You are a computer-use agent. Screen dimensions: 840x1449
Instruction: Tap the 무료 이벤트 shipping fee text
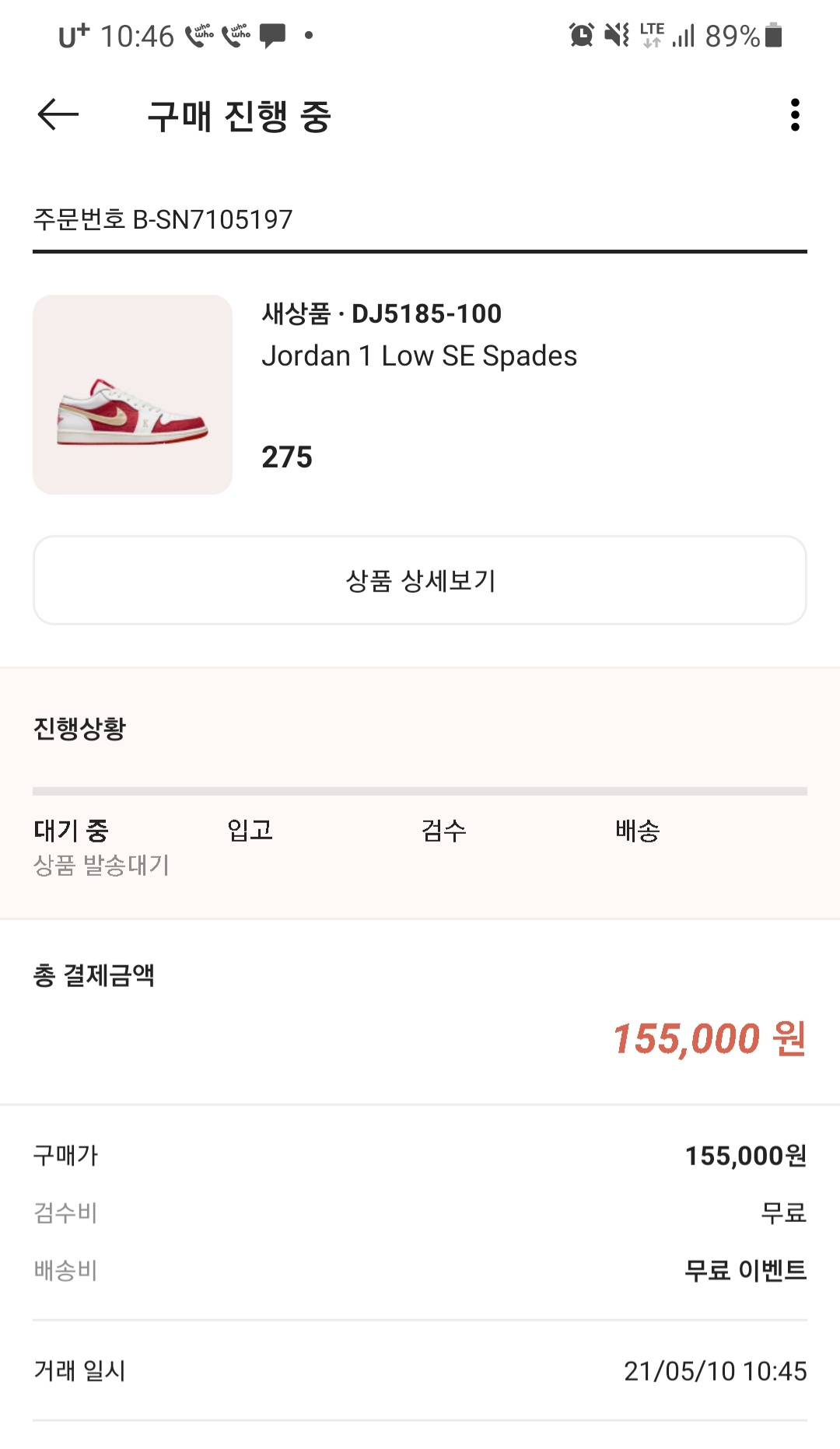[x=745, y=1270]
